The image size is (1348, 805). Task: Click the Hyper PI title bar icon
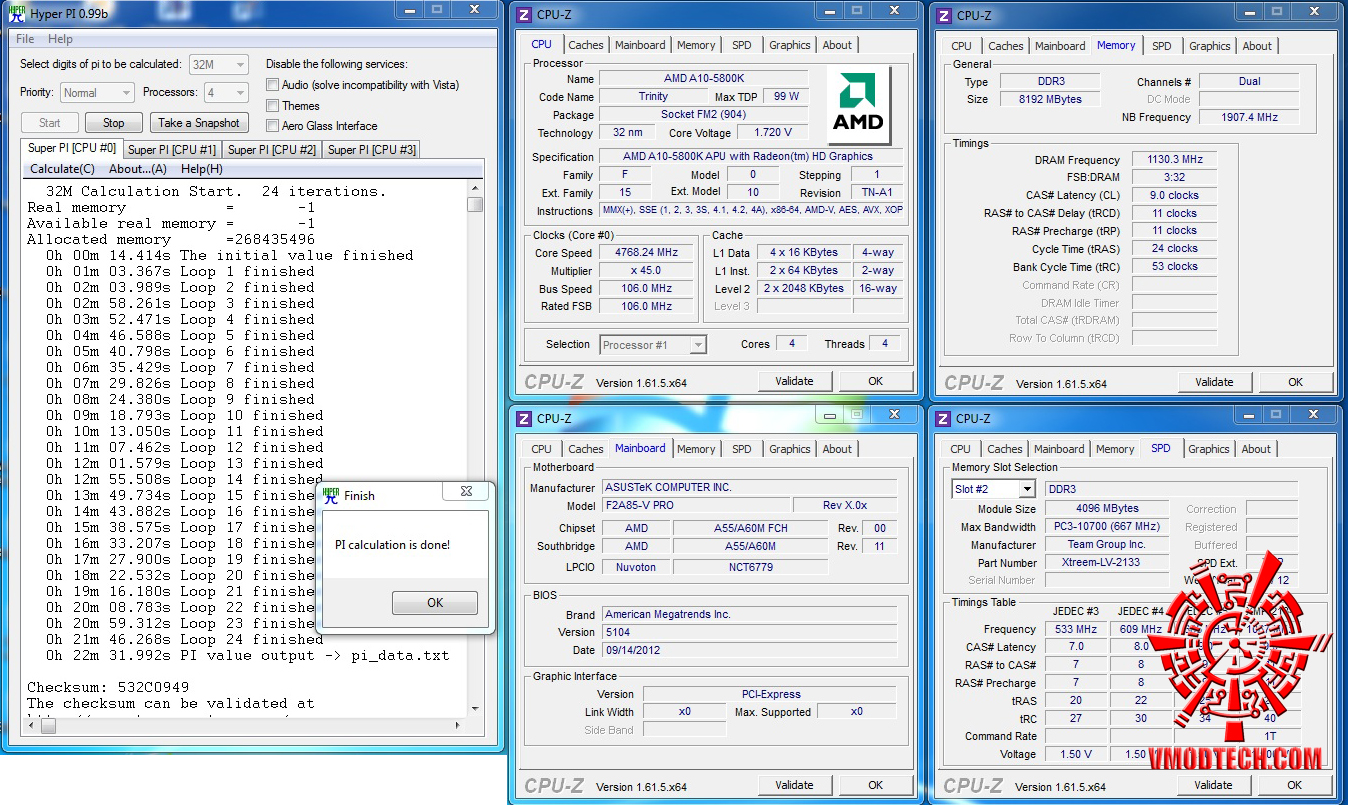pos(16,16)
